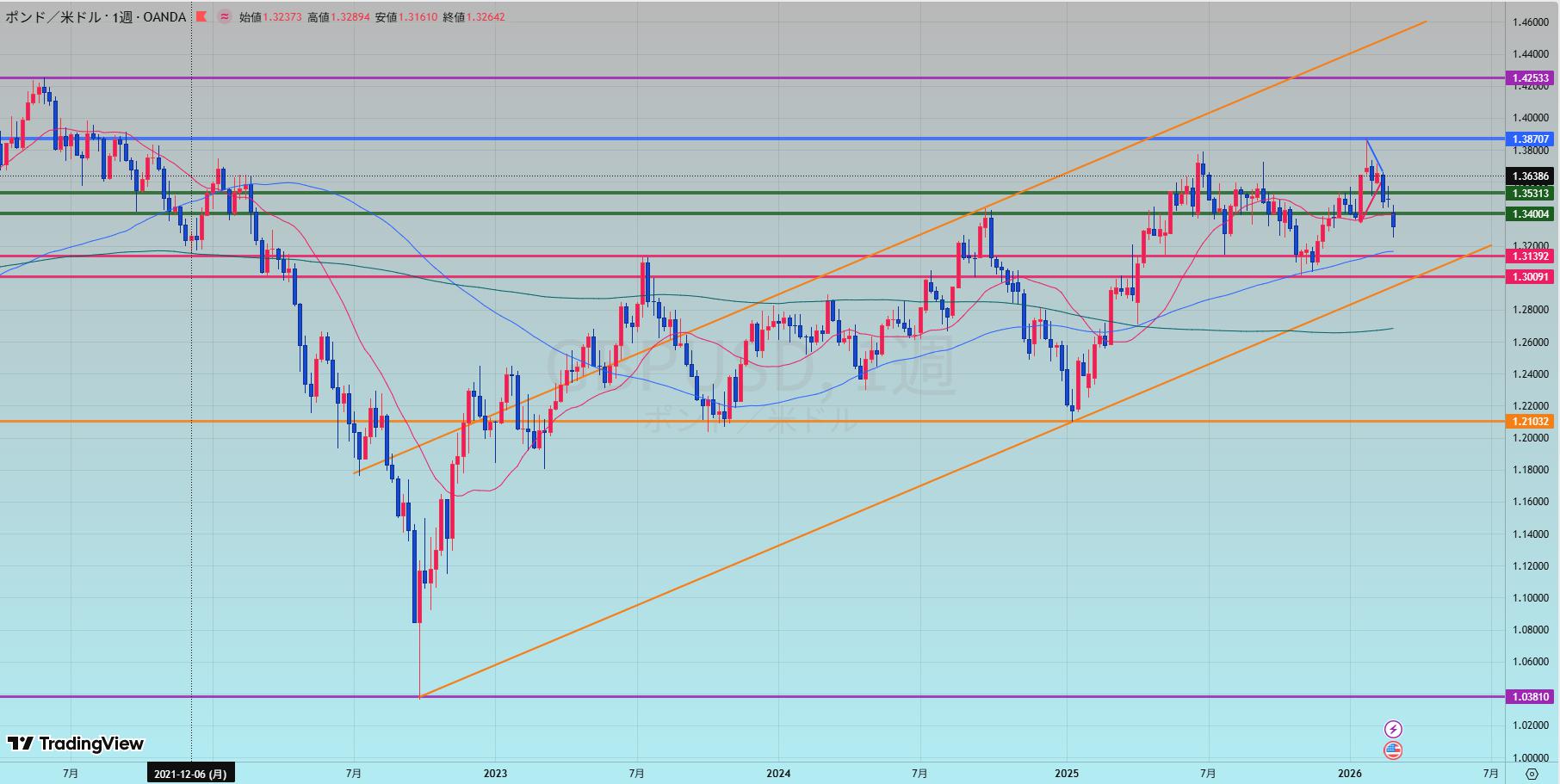The width and height of the screenshot is (1560, 784).
Task: Select the 1.34004 green price label
Action: point(1531,213)
